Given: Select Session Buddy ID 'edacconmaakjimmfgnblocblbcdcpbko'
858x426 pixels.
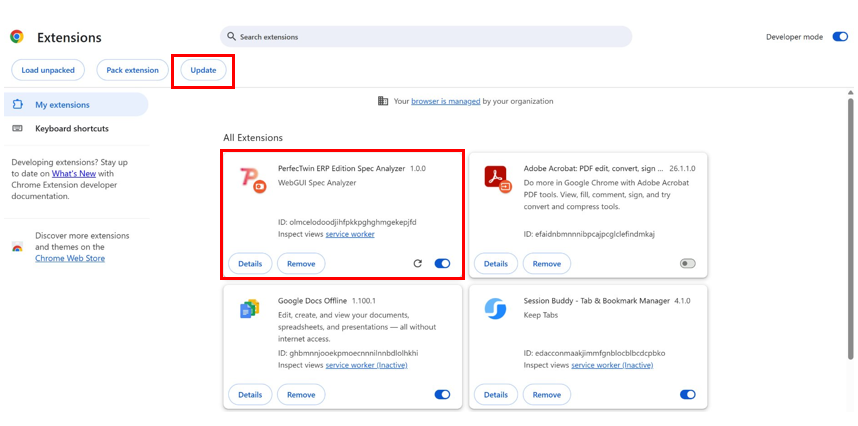Looking at the screenshot, I should click(x=599, y=353).
